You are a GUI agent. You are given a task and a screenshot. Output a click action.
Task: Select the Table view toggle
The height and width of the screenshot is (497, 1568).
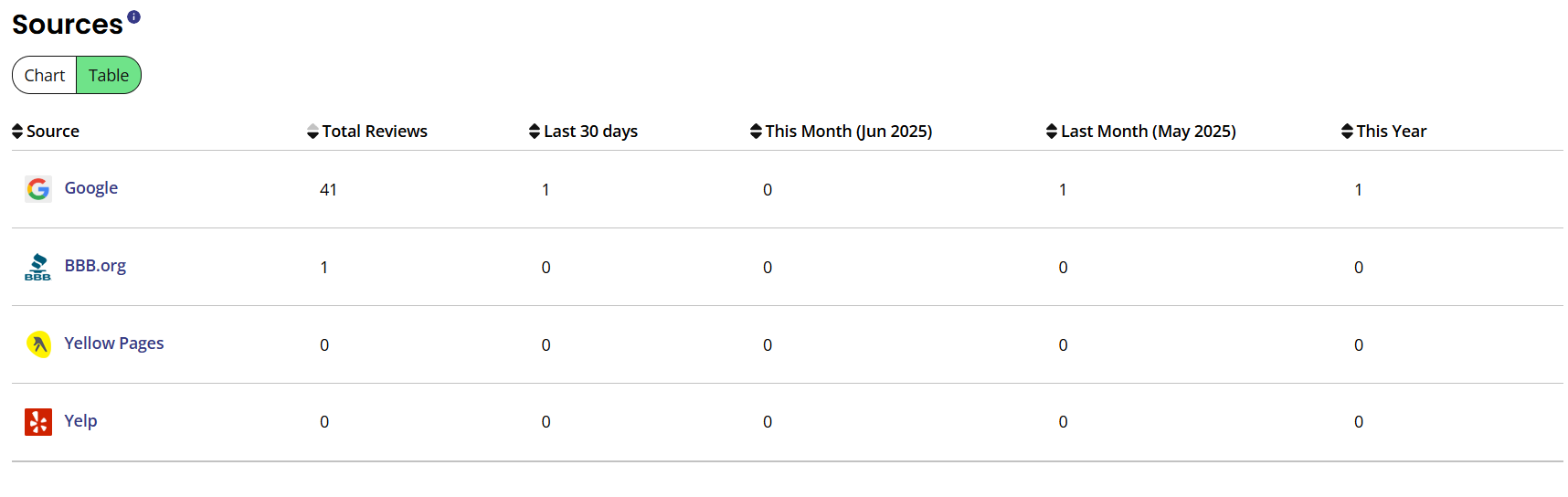[x=109, y=75]
